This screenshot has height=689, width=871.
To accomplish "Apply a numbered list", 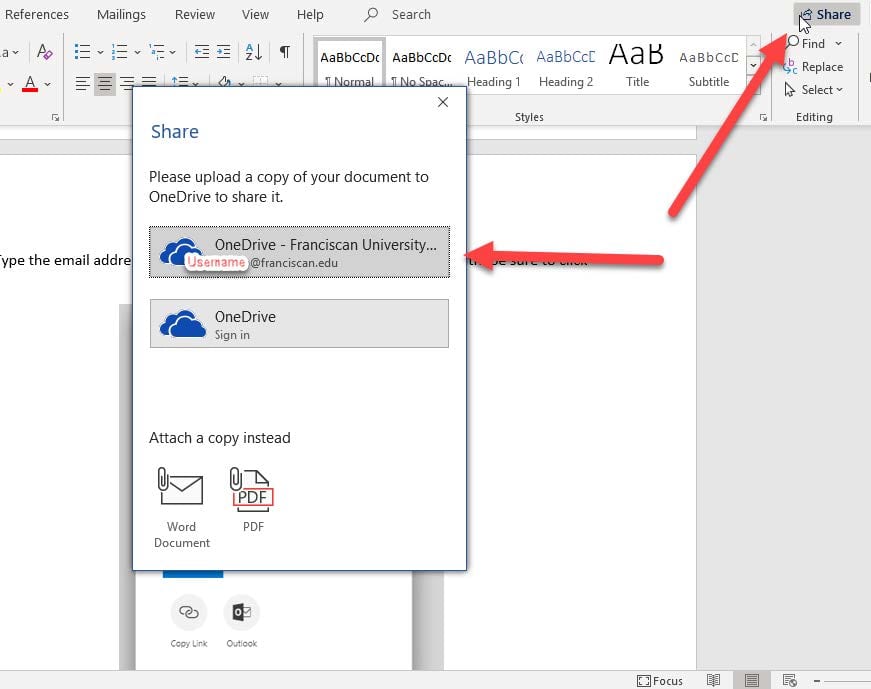I will [x=119, y=52].
